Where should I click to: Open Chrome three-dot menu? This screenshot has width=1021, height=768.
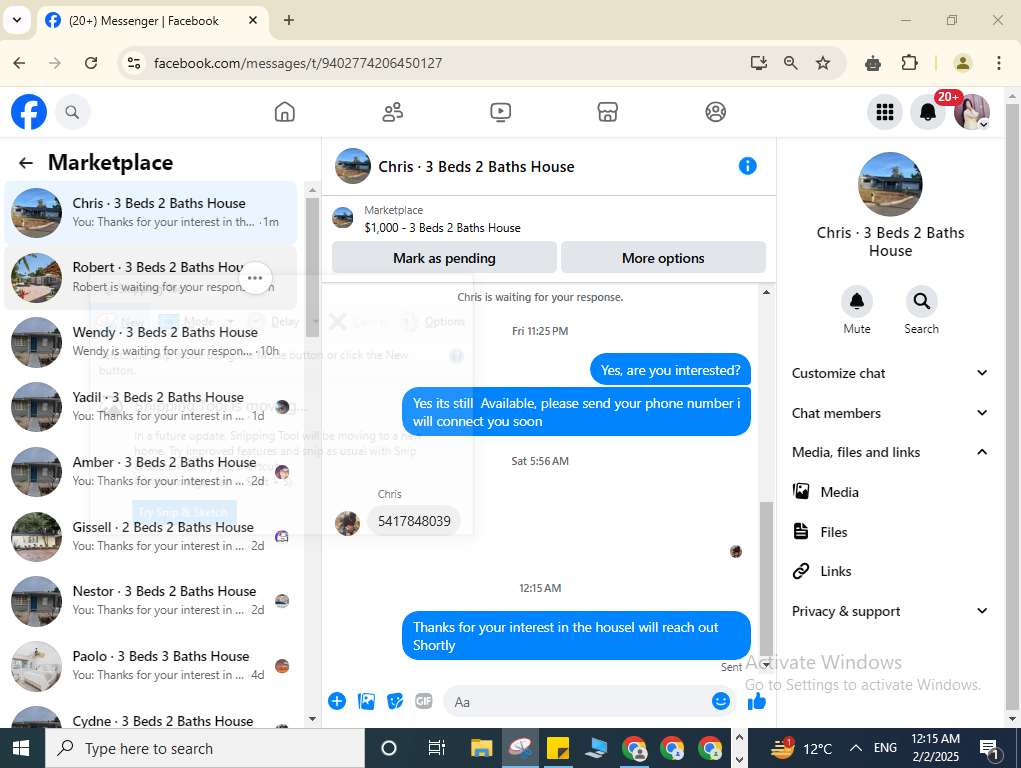pos(999,63)
